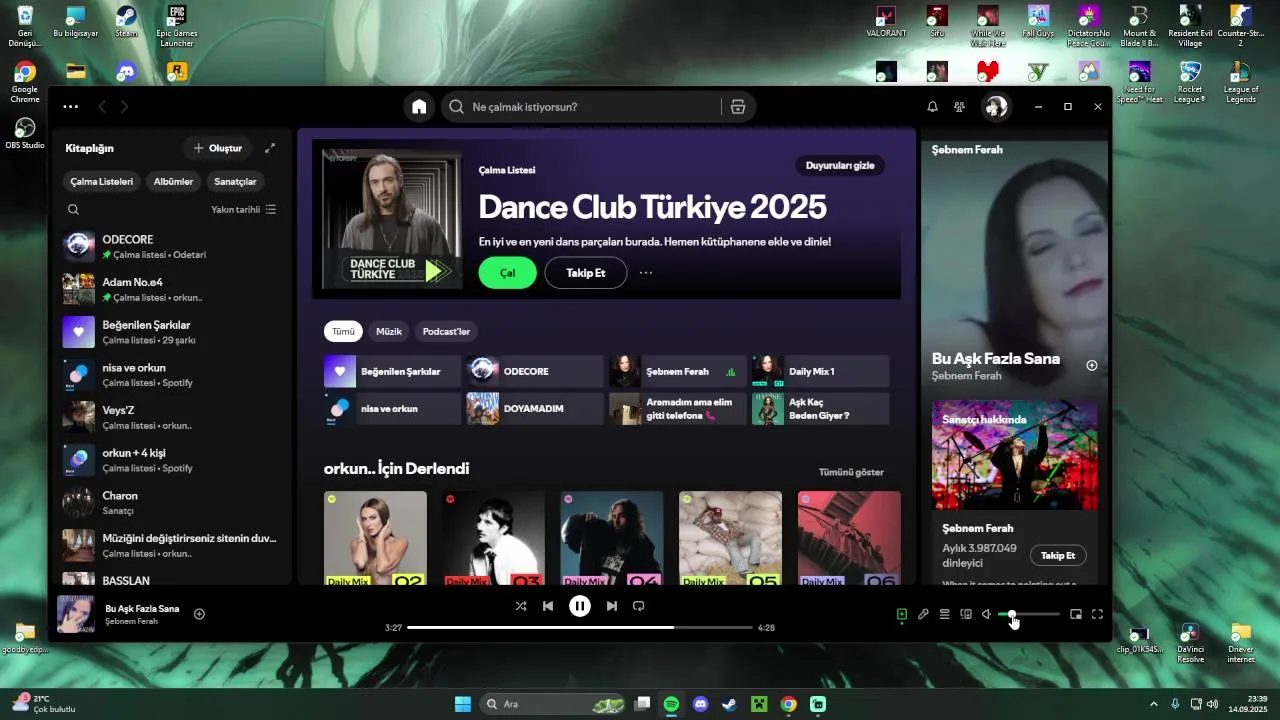Toggle shuffle mode
The width and height of the screenshot is (1280, 720).
[521, 606]
